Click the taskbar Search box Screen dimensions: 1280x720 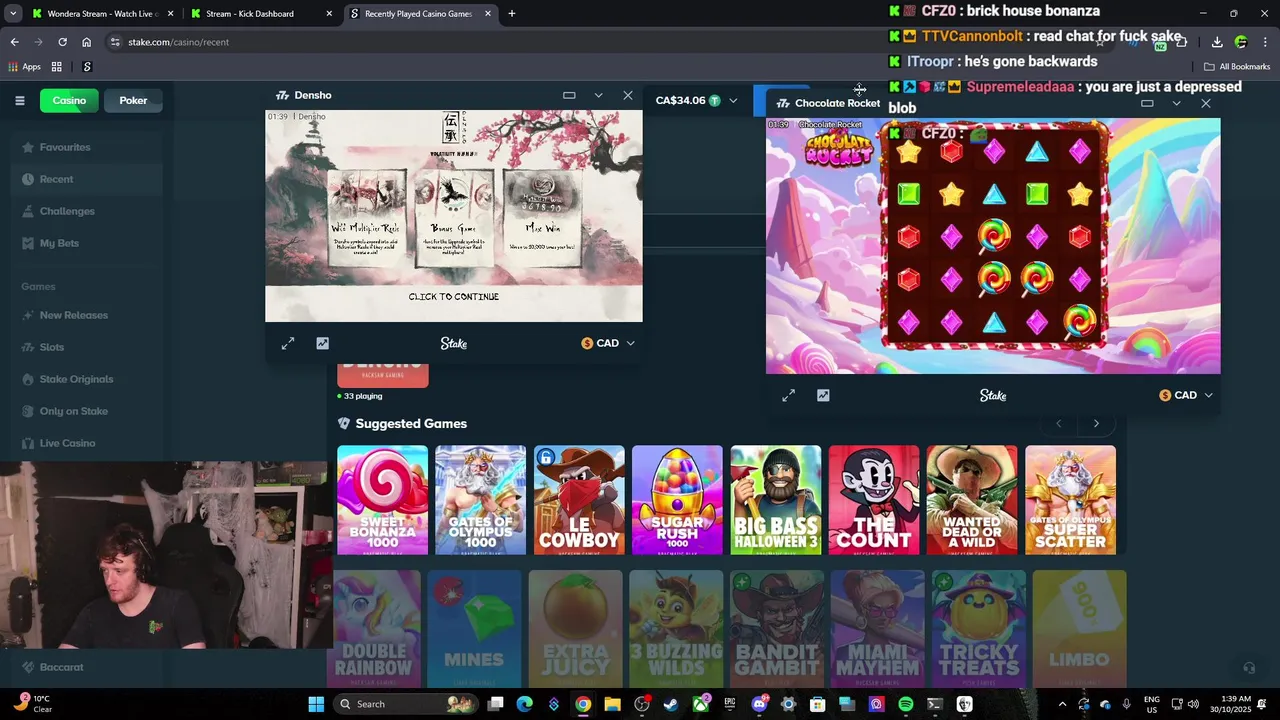(404, 704)
